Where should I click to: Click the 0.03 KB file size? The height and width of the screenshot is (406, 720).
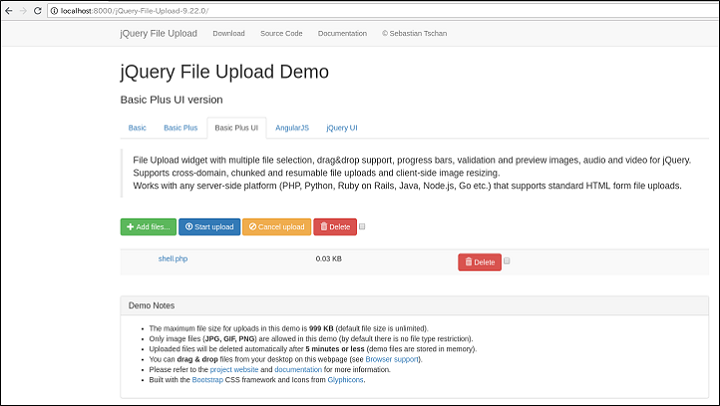tap(328, 259)
